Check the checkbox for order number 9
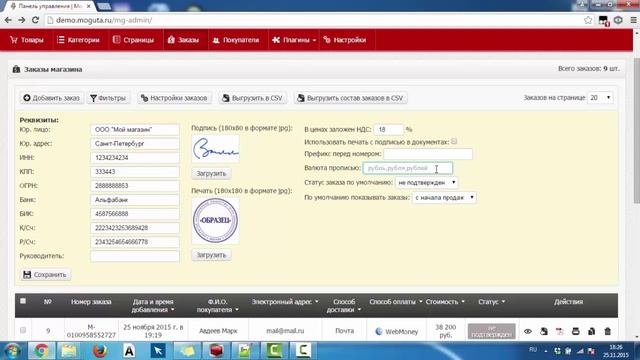Viewport: 640px width, 360px height. click(23, 330)
